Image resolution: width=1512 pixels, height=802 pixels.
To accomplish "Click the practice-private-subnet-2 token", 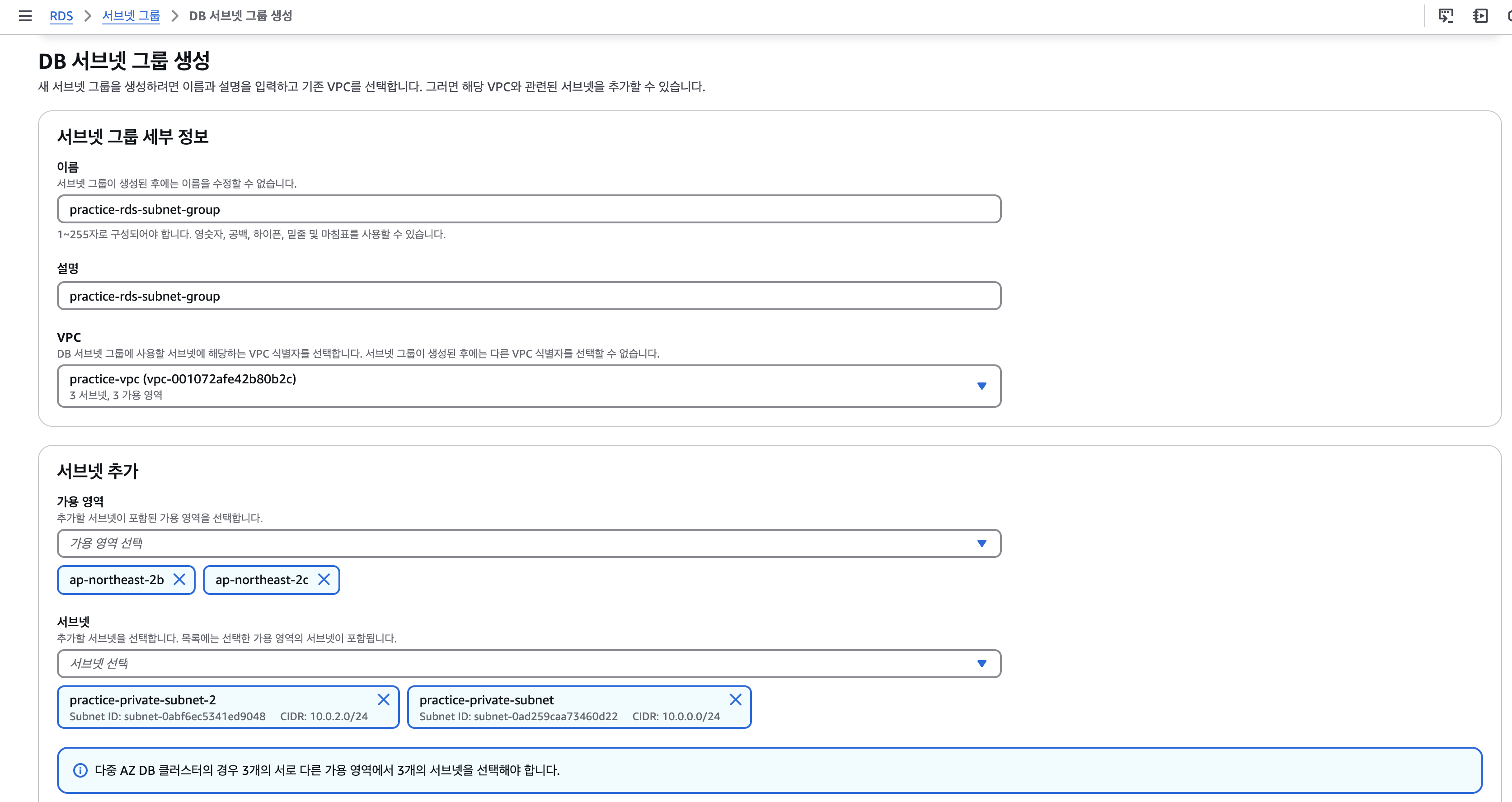I will click(143, 700).
